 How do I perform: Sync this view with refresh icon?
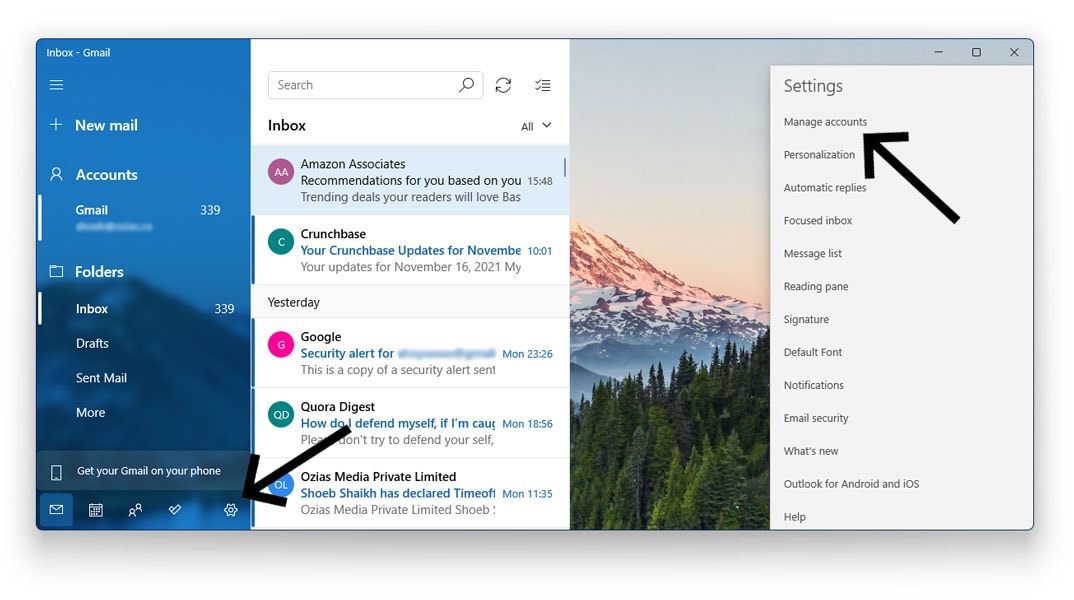503,85
